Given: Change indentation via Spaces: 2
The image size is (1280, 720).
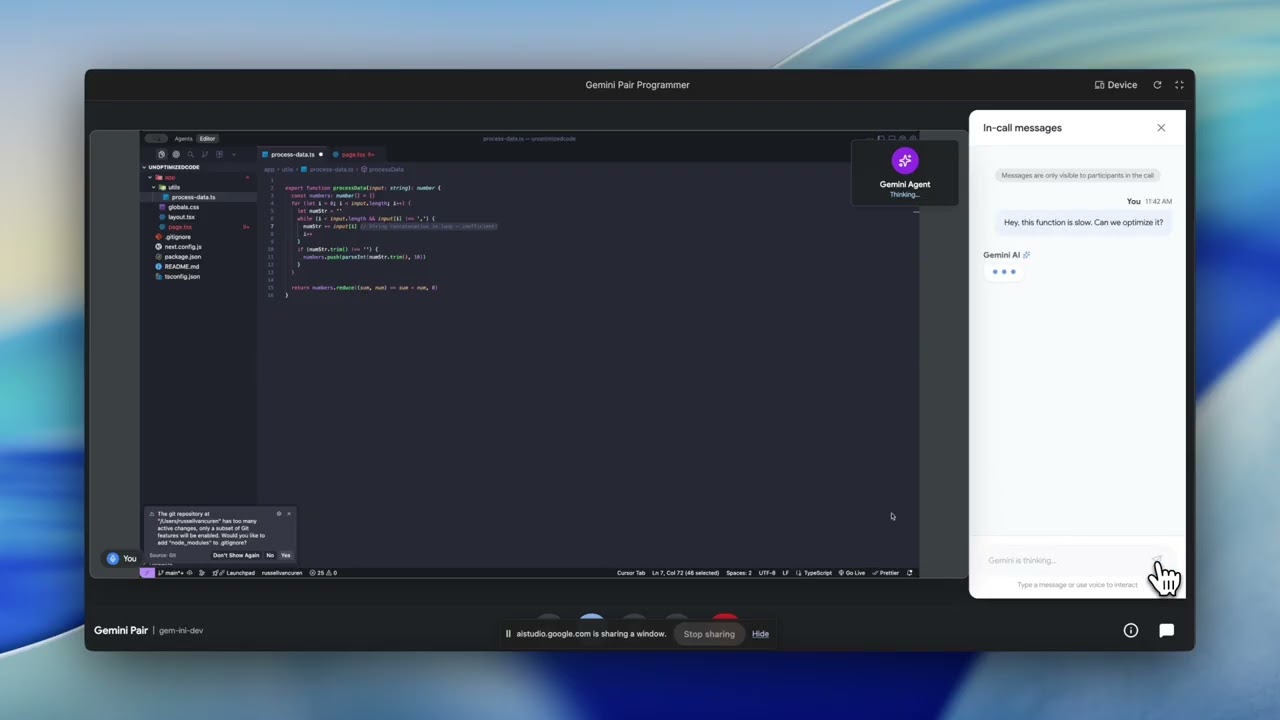Looking at the screenshot, I should 739,573.
